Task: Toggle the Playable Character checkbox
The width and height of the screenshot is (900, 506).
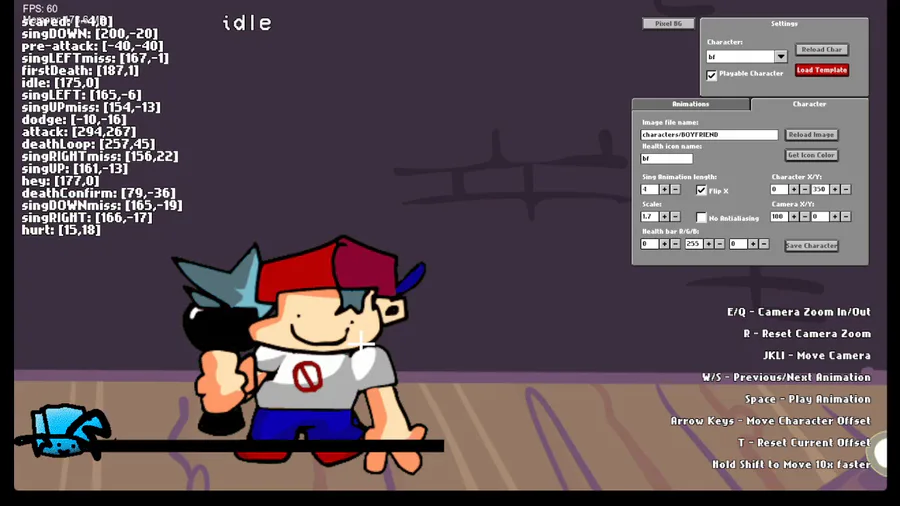Action: (x=712, y=75)
